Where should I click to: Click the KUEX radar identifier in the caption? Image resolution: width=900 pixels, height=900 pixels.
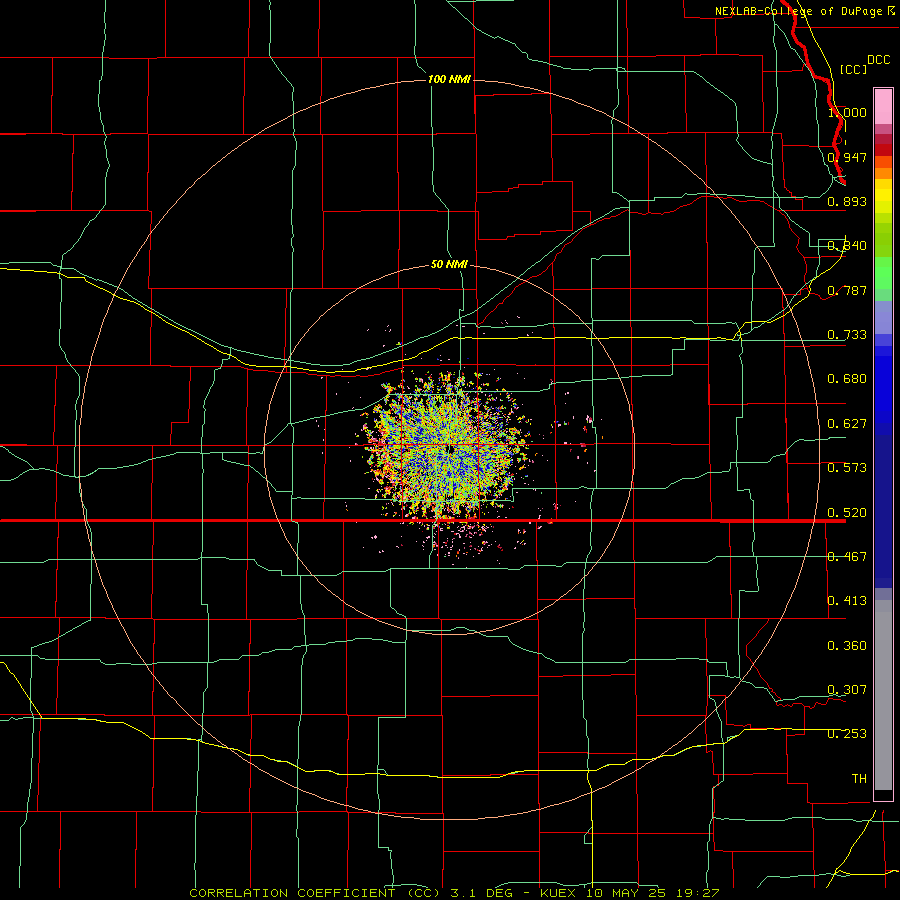(560, 893)
